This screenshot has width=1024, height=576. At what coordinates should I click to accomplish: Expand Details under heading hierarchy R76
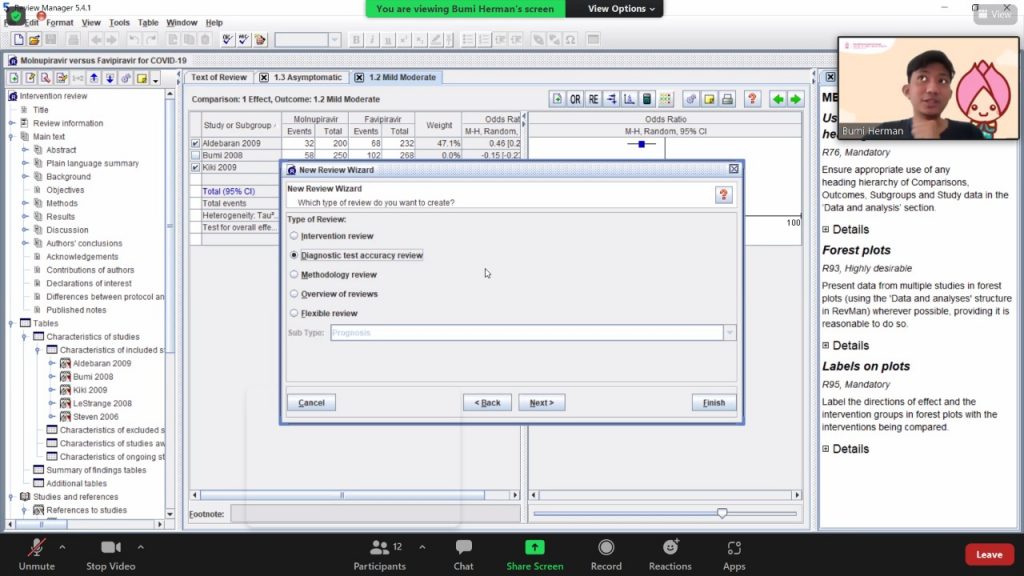tap(846, 229)
